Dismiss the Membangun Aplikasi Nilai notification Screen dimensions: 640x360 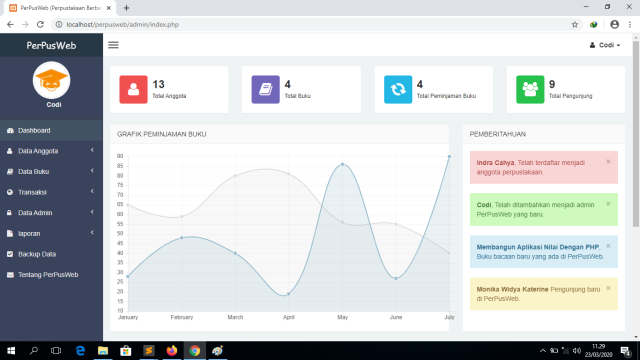click(x=608, y=246)
